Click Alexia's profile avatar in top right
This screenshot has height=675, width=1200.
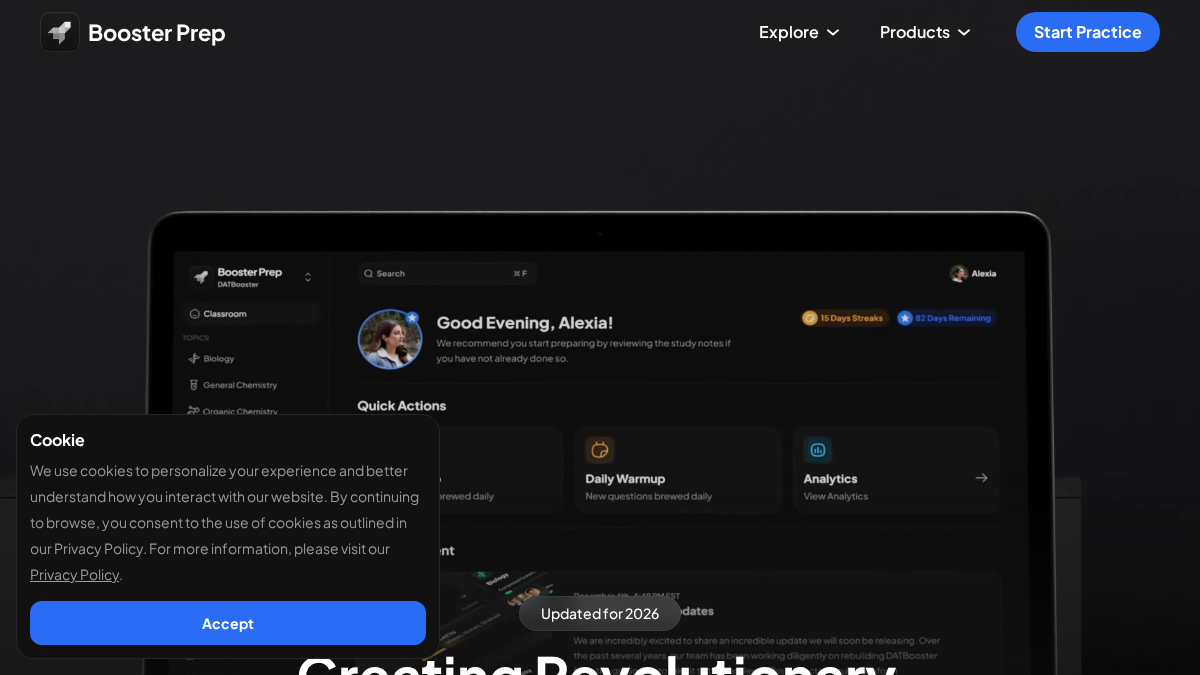958,273
